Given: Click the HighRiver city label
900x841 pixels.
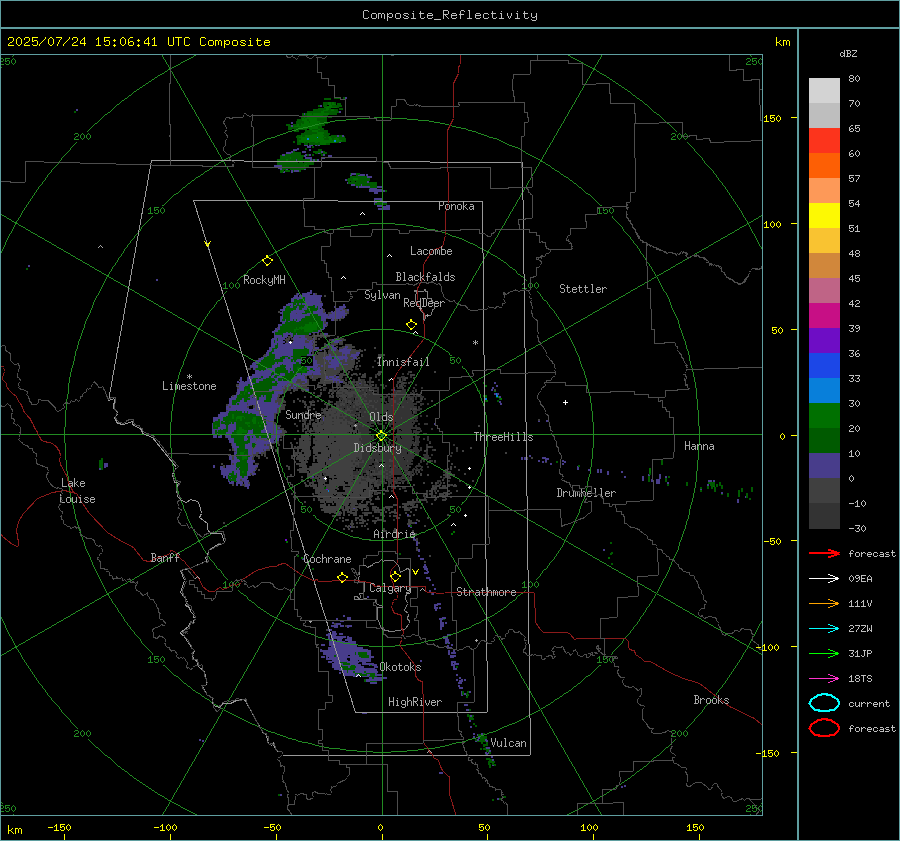Looking at the screenshot, I should [415, 702].
